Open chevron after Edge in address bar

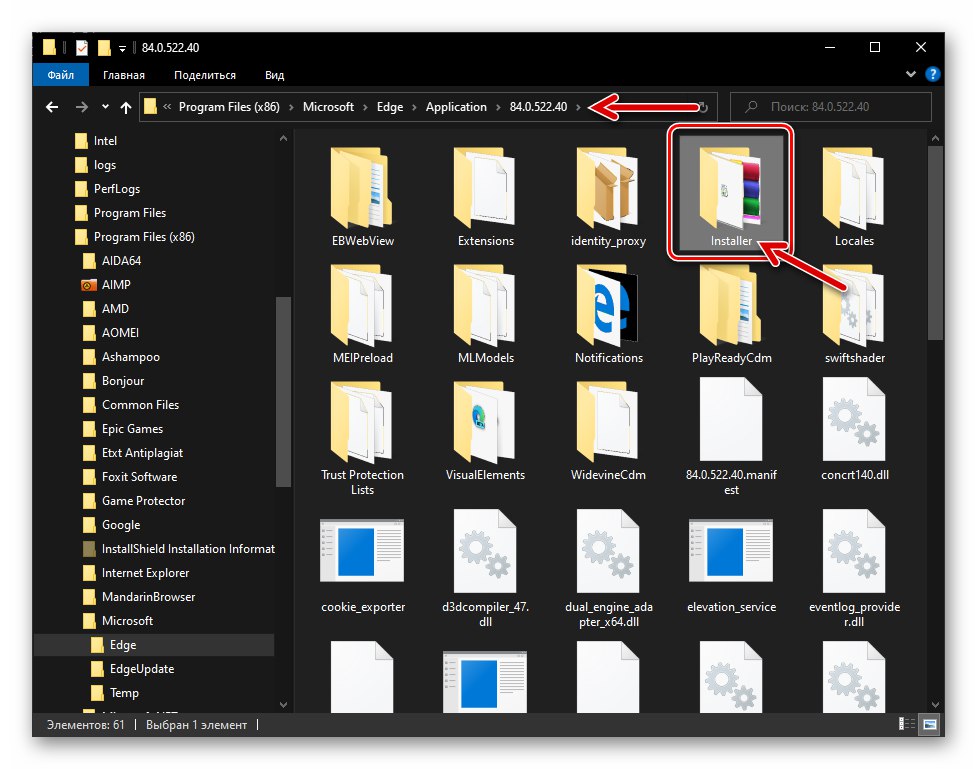(x=414, y=107)
